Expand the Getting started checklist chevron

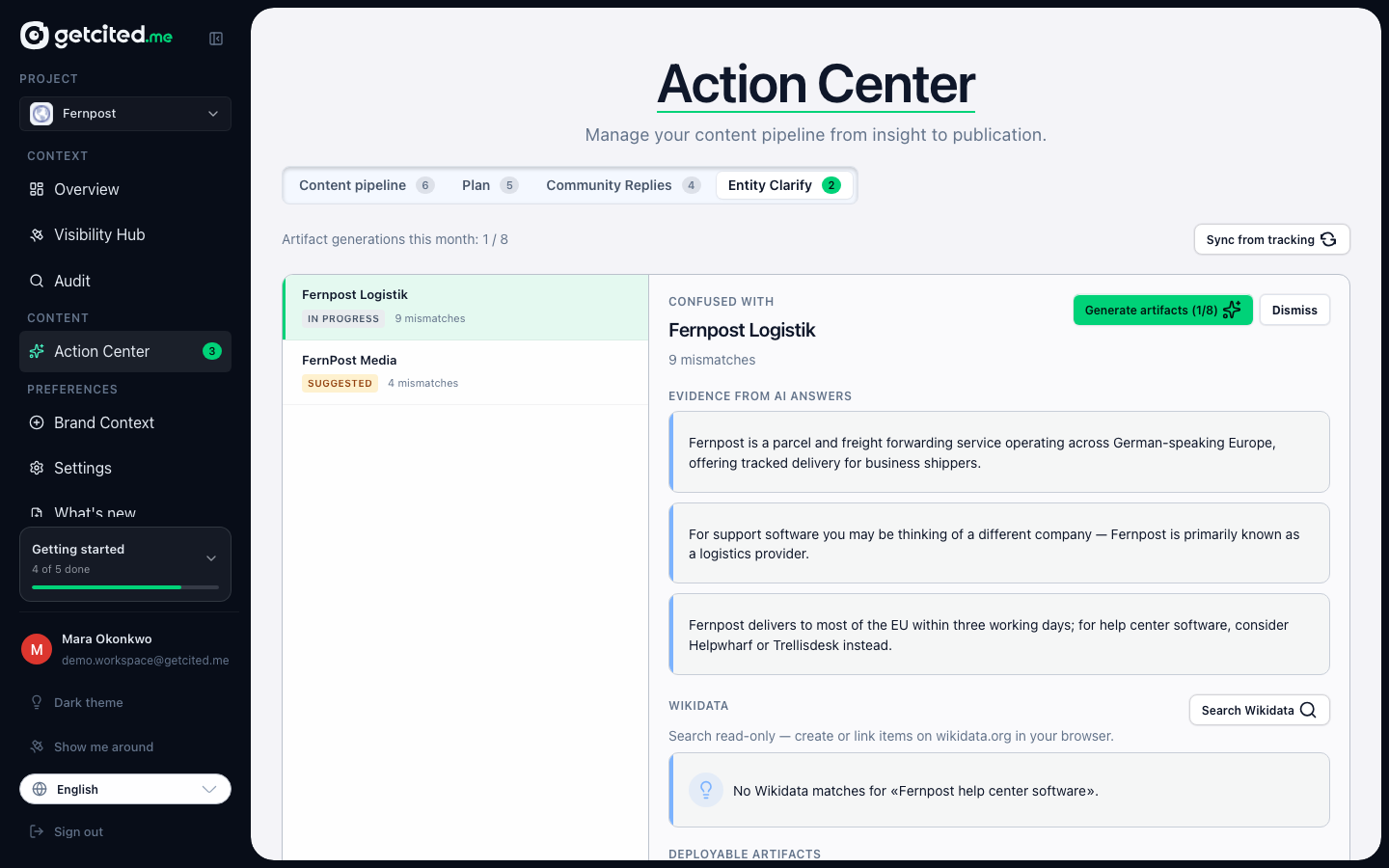211,558
